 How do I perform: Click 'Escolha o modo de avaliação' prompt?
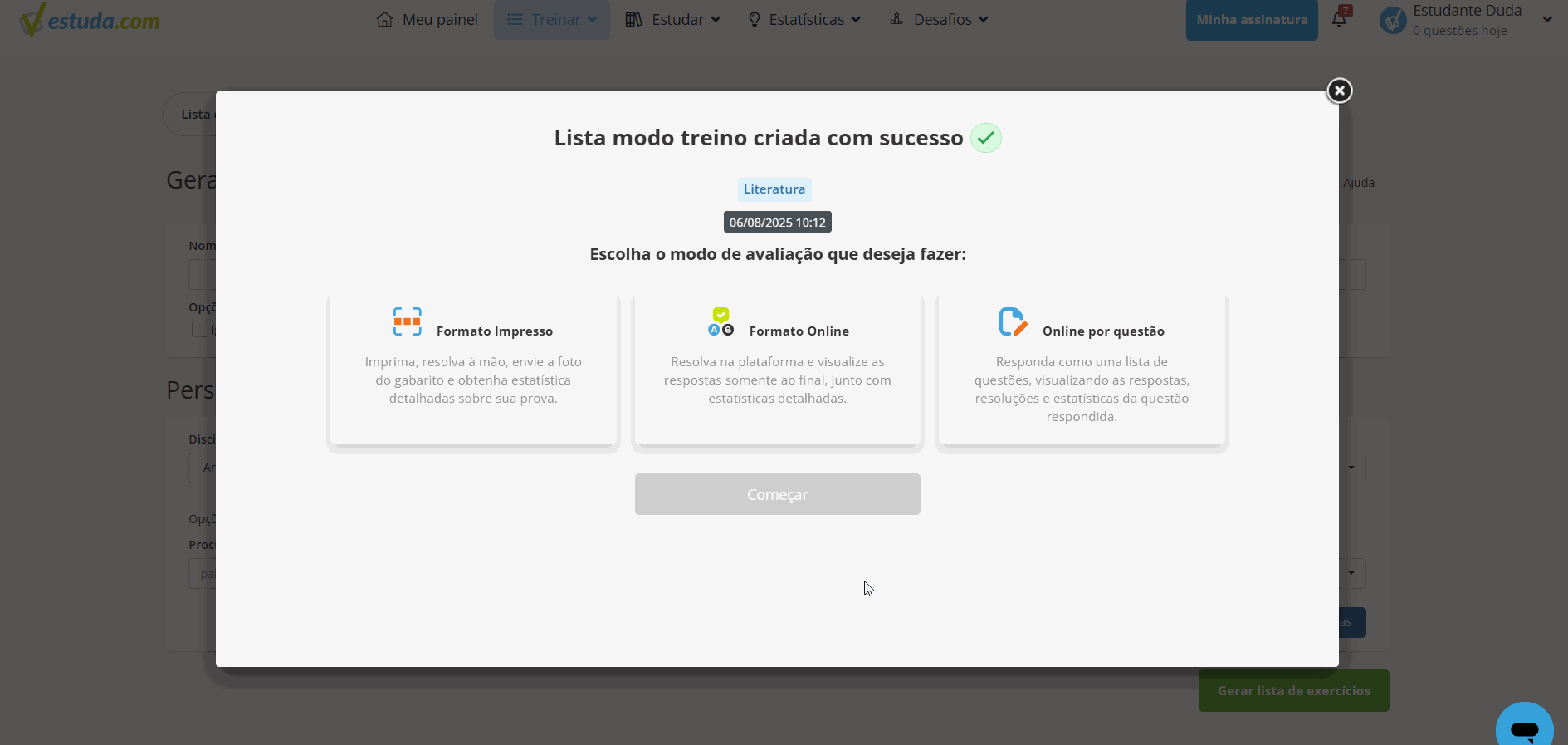[778, 254]
